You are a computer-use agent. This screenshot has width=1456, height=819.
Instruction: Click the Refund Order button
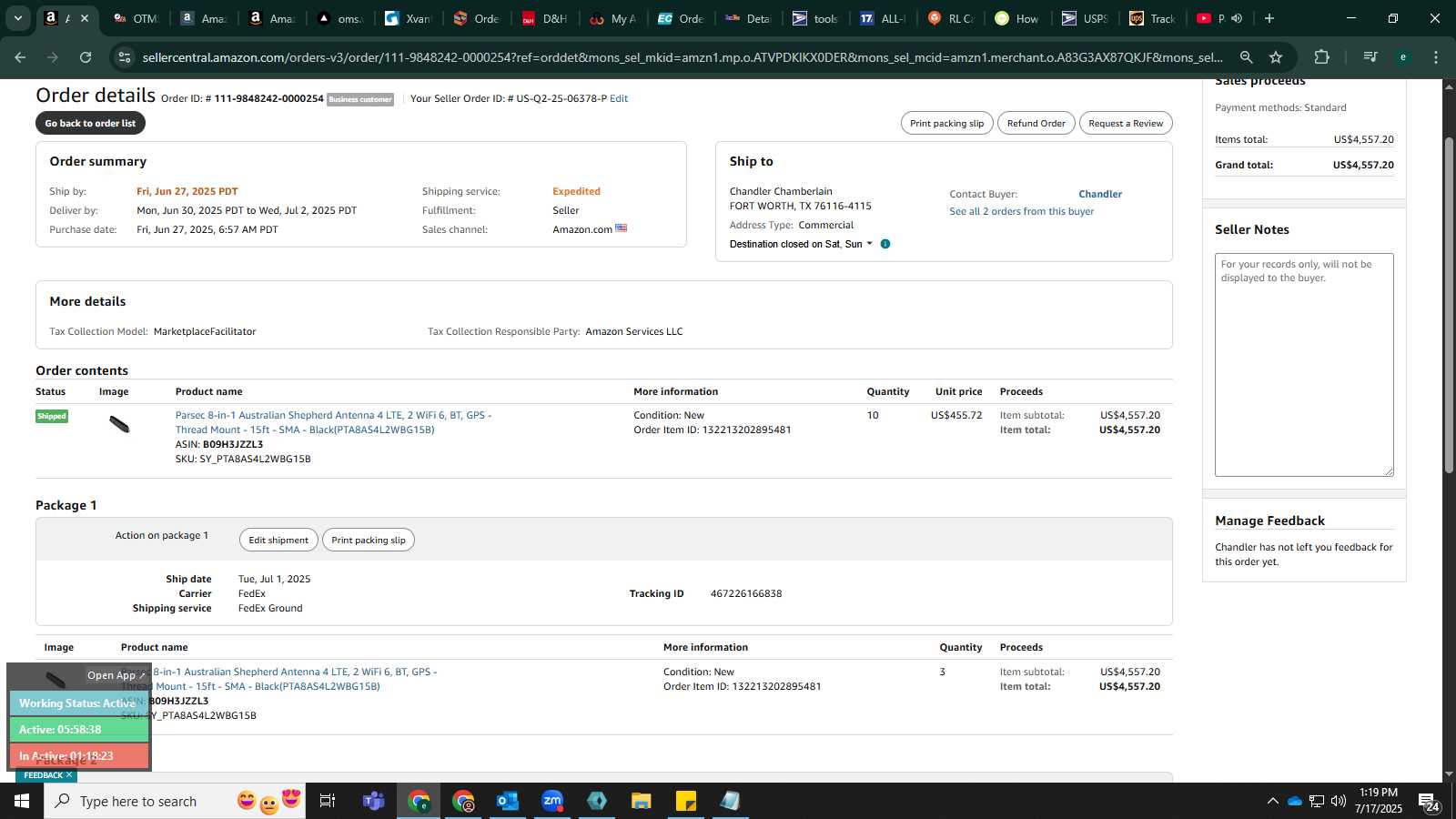[x=1036, y=123]
